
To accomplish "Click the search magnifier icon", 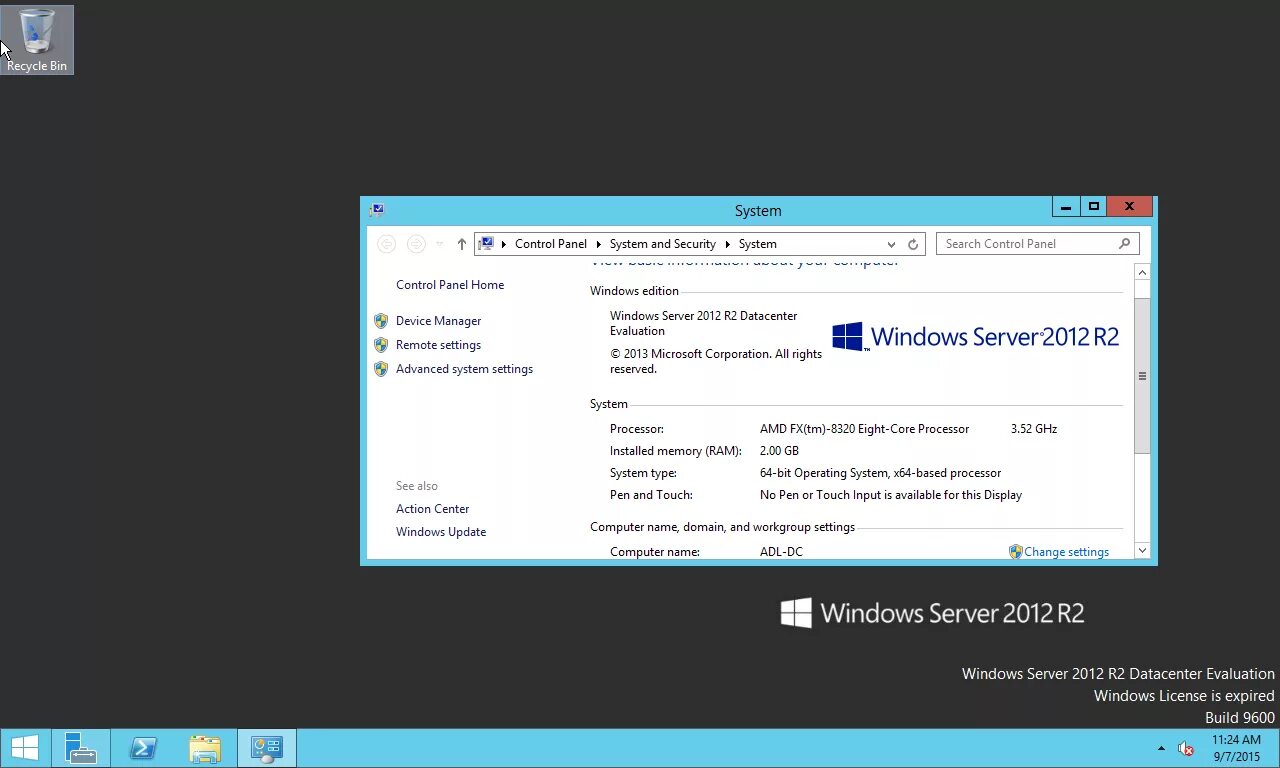I will click(x=1124, y=244).
